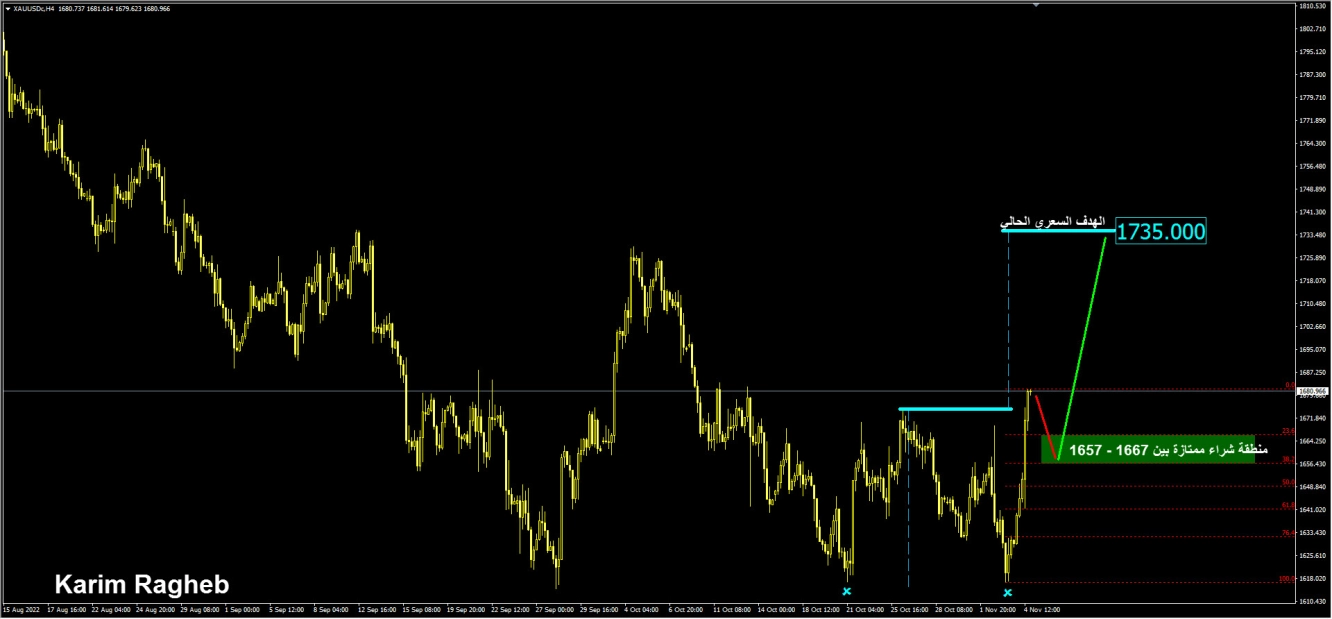This screenshot has width=1332, height=619.
Task: Select the cyan X marker under November 1 low
Action: (x=1007, y=593)
